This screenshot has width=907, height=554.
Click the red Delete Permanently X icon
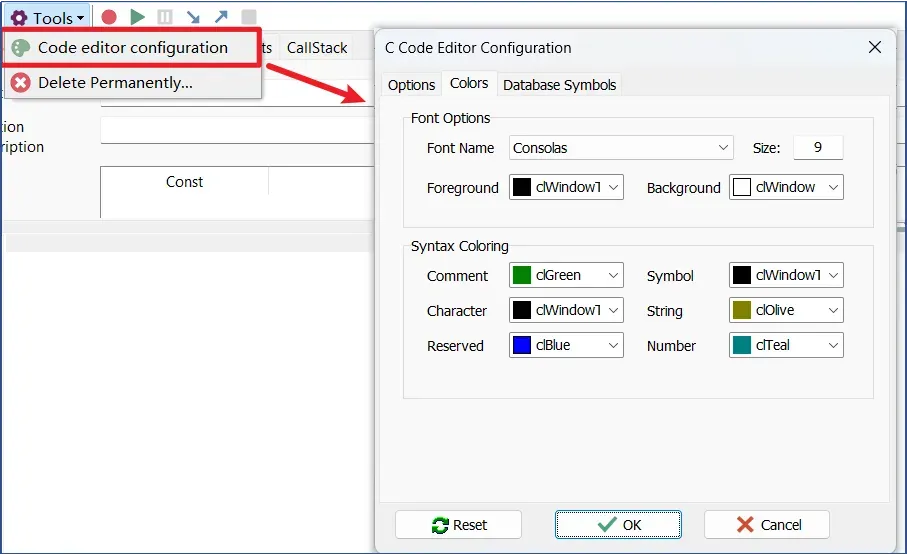coord(21,83)
